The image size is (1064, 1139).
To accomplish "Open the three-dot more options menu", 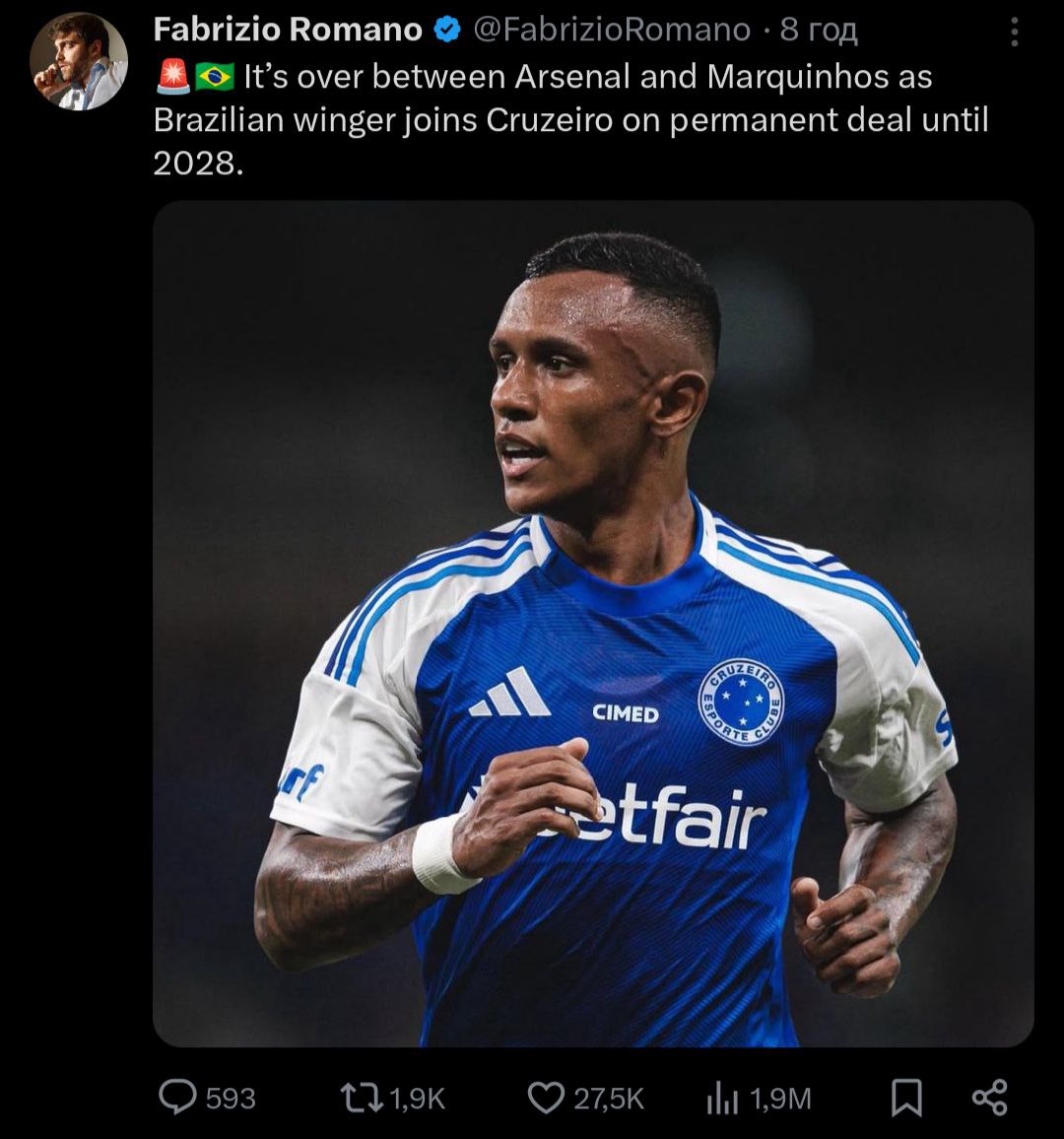I will pyautogui.click(x=1014, y=33).
